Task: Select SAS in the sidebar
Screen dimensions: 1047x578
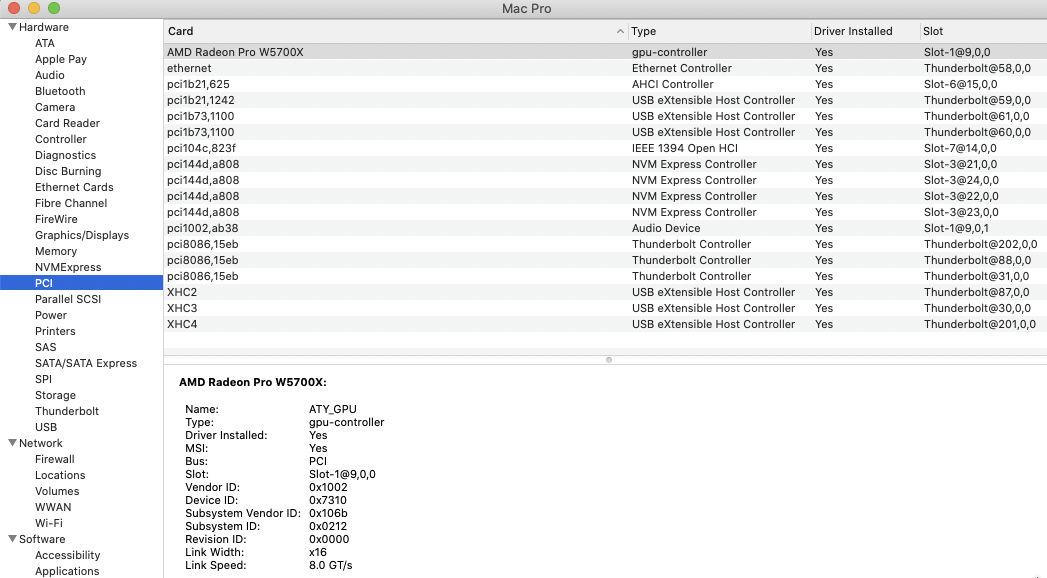Action: [45, 347]
